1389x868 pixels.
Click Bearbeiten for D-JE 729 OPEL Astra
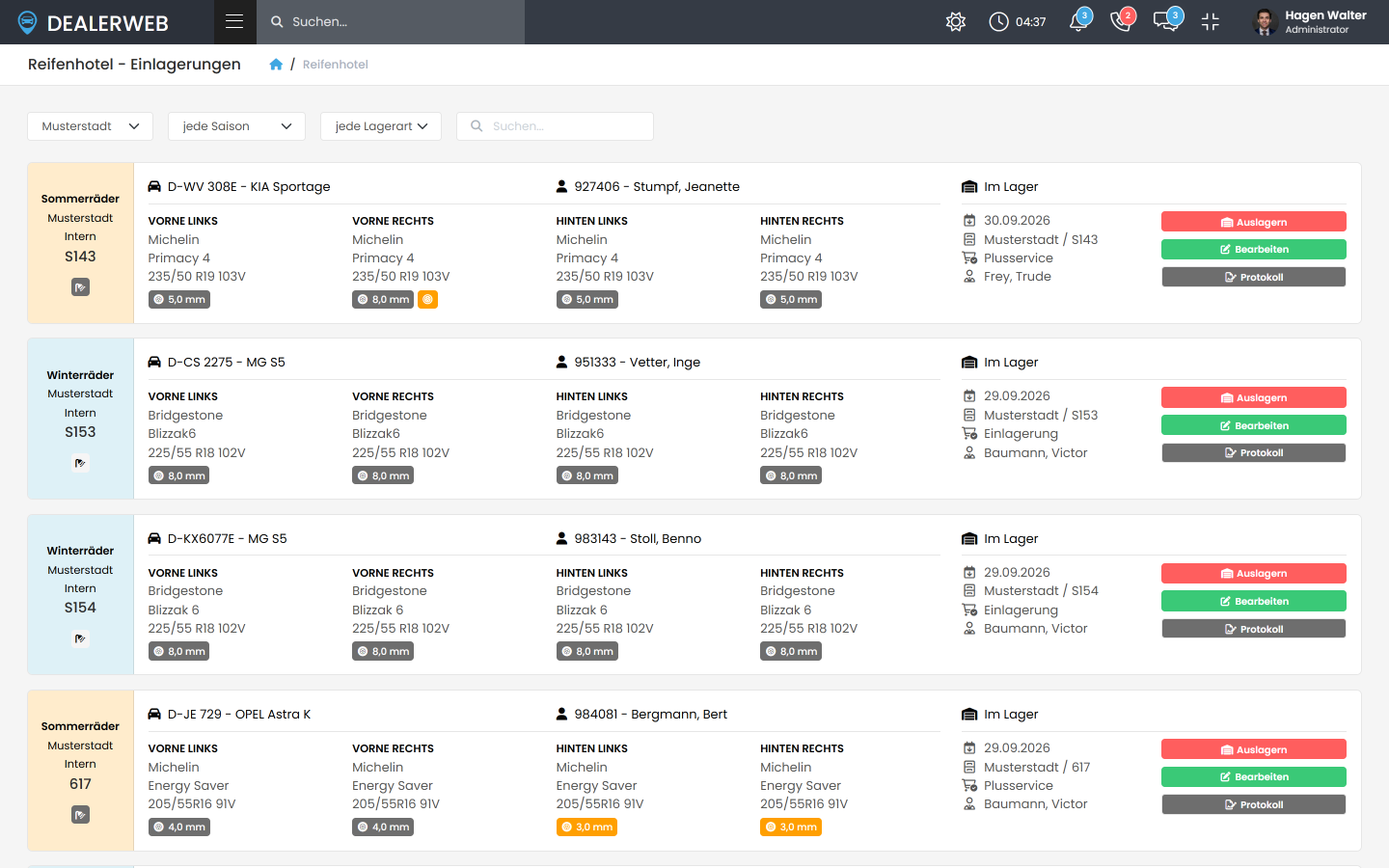pos(1253,777)
